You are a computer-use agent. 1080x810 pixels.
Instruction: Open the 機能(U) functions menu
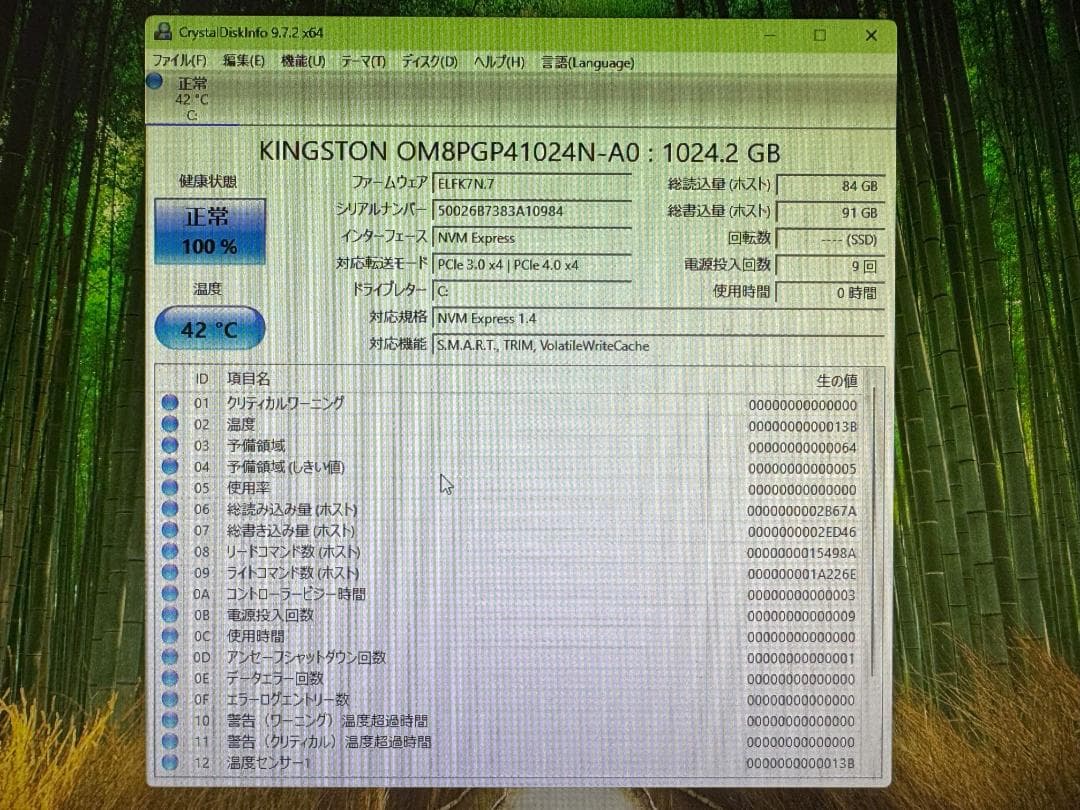tap(303, 61)
